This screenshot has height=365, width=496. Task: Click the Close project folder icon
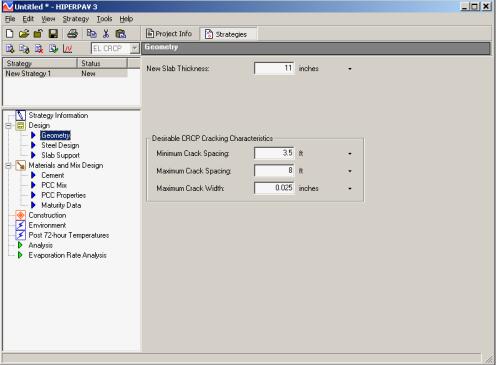(38, 33)
